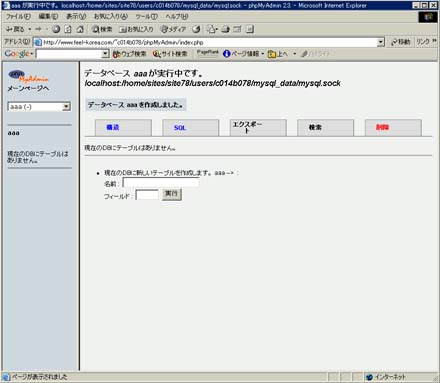Open the ファイル menu

[18, 16]
